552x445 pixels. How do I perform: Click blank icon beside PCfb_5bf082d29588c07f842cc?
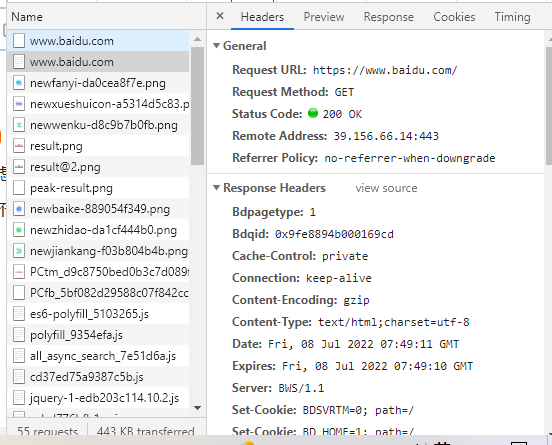(19, 293)
